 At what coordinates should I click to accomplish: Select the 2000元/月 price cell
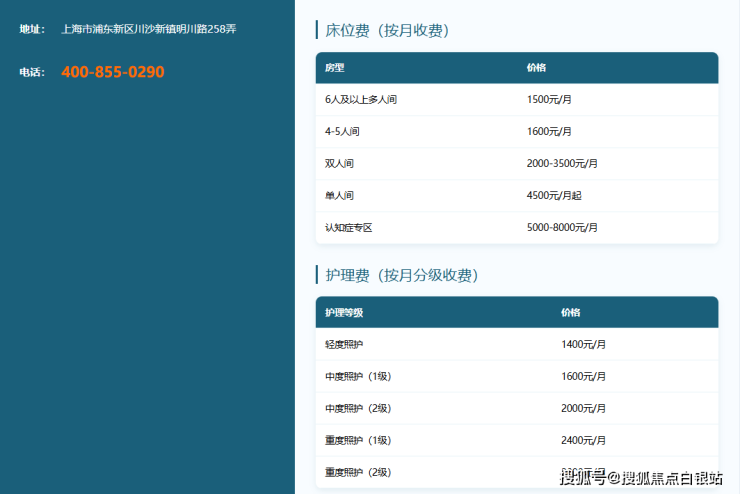(x=584, y=409)
